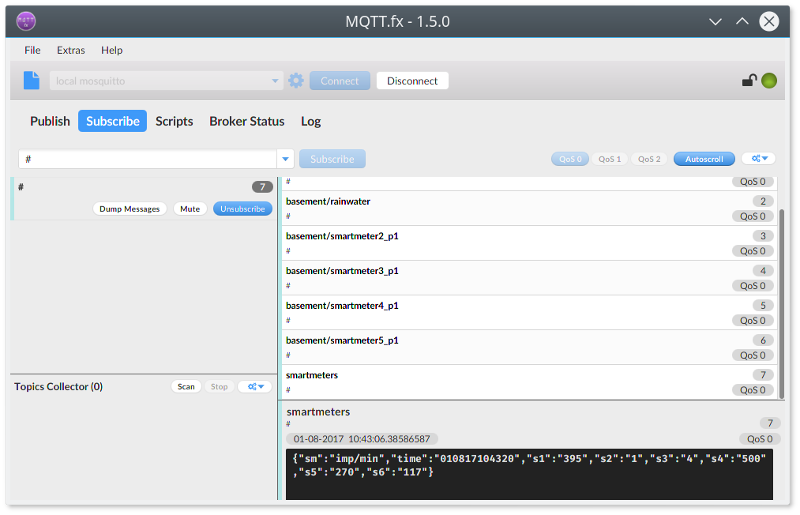
Task: Select QoS 2 option
Action: point(649,159)
